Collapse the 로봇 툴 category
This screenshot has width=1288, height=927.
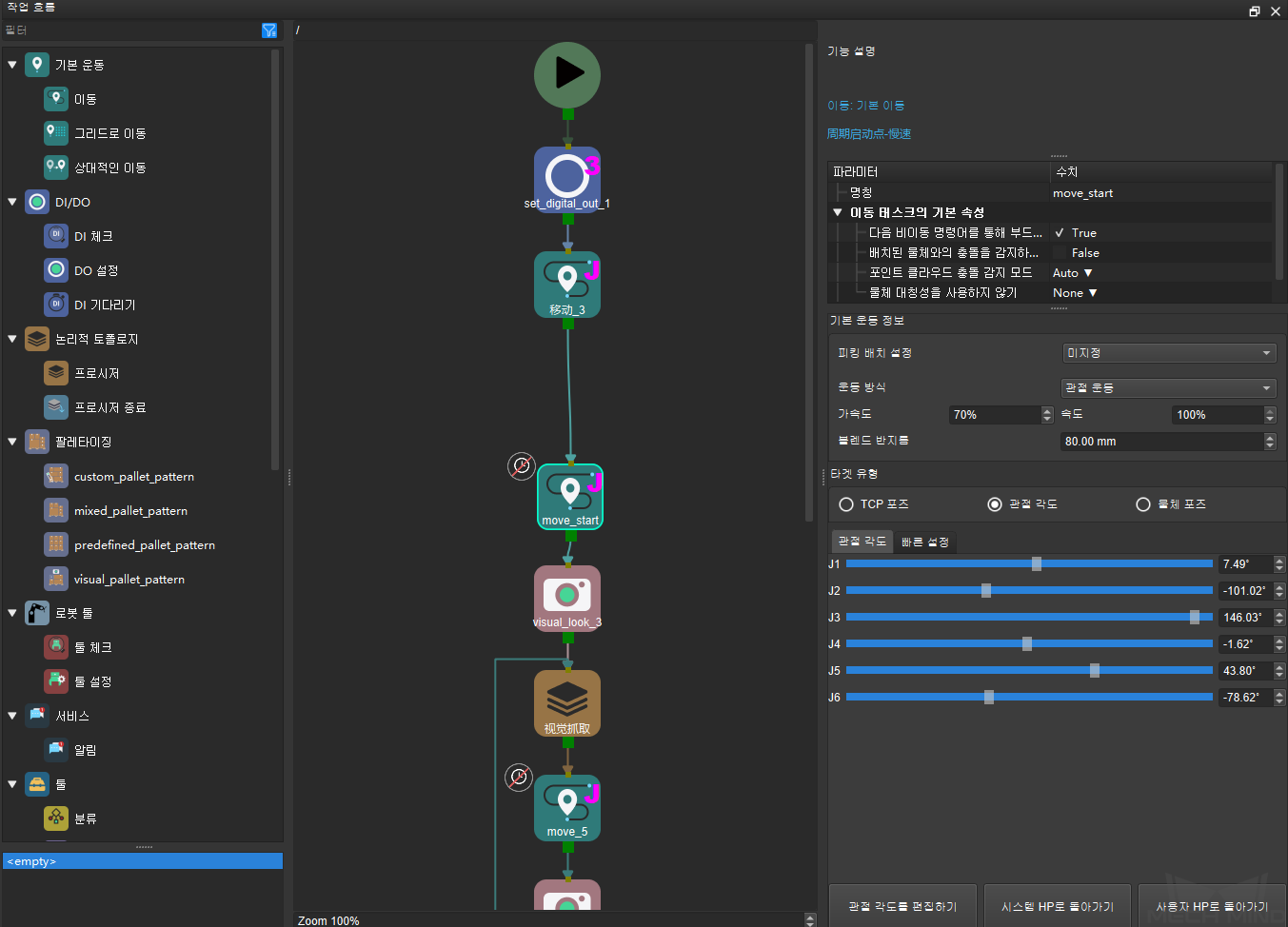(12, 613)
